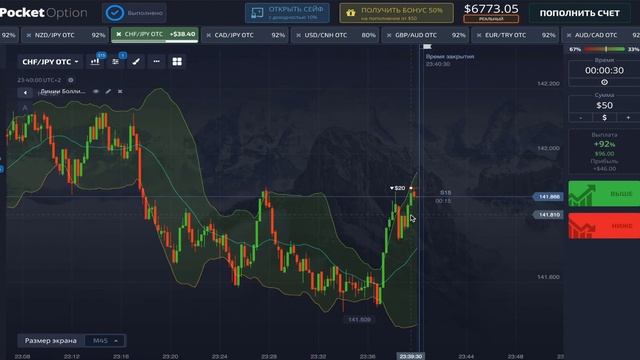Image resolution: width=640 pixels, height=360 pixels.
Task: Select the drawing brush tool
Action: (x=136, y=62)
